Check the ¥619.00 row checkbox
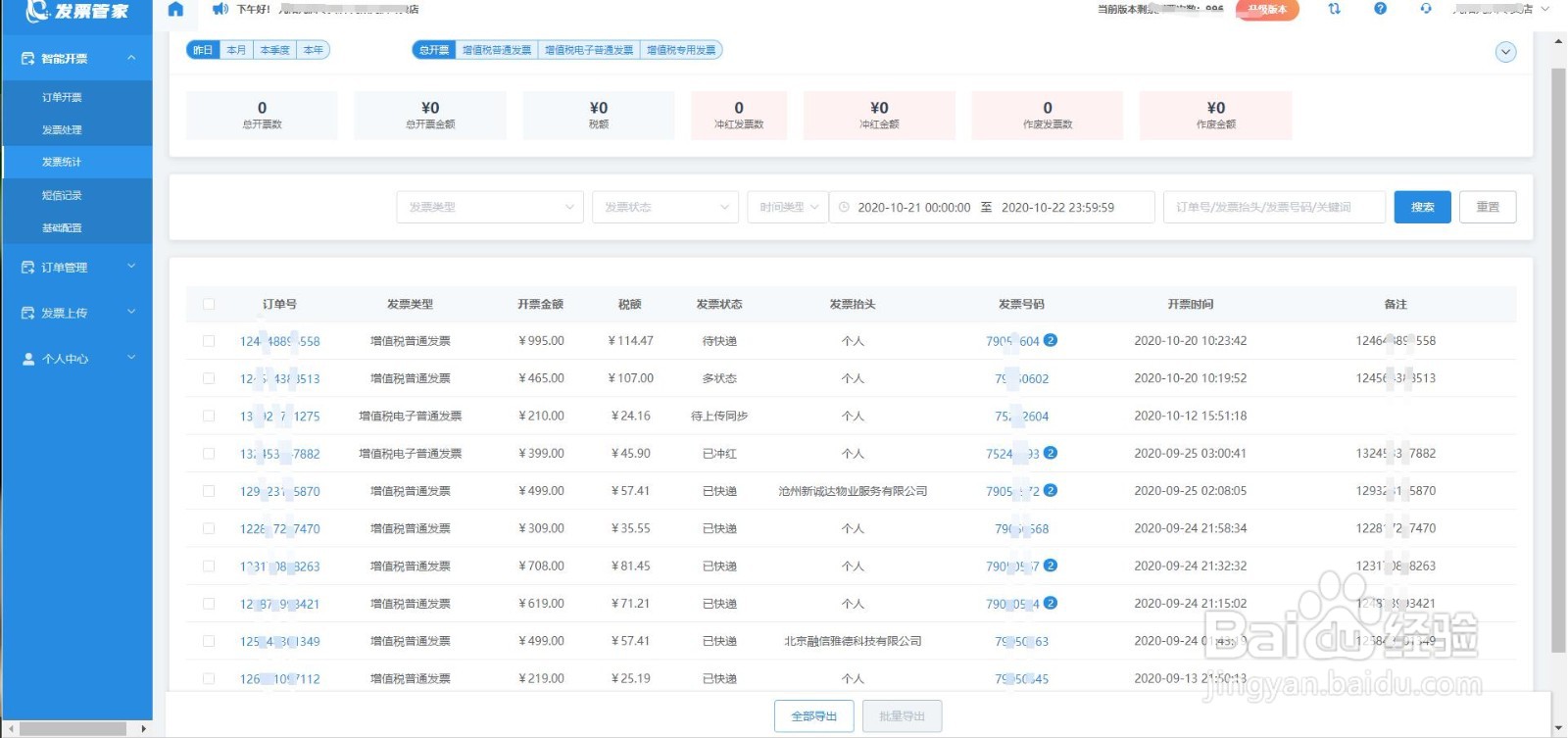The width and height of the screenshot is (1568, 738). pyautogui.click(x=209, y=604)
